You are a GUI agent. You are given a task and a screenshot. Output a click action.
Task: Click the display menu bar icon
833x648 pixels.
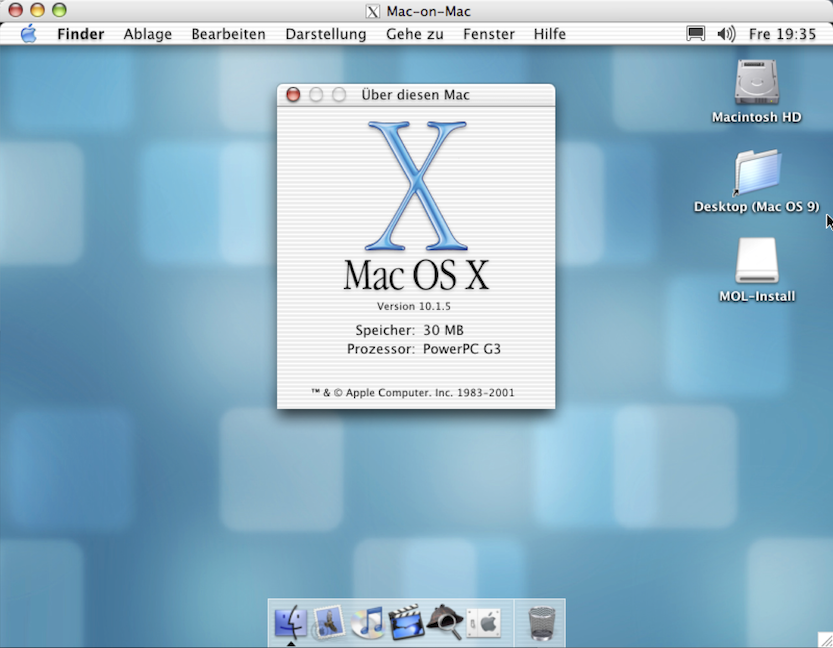(x=695, y=34)
